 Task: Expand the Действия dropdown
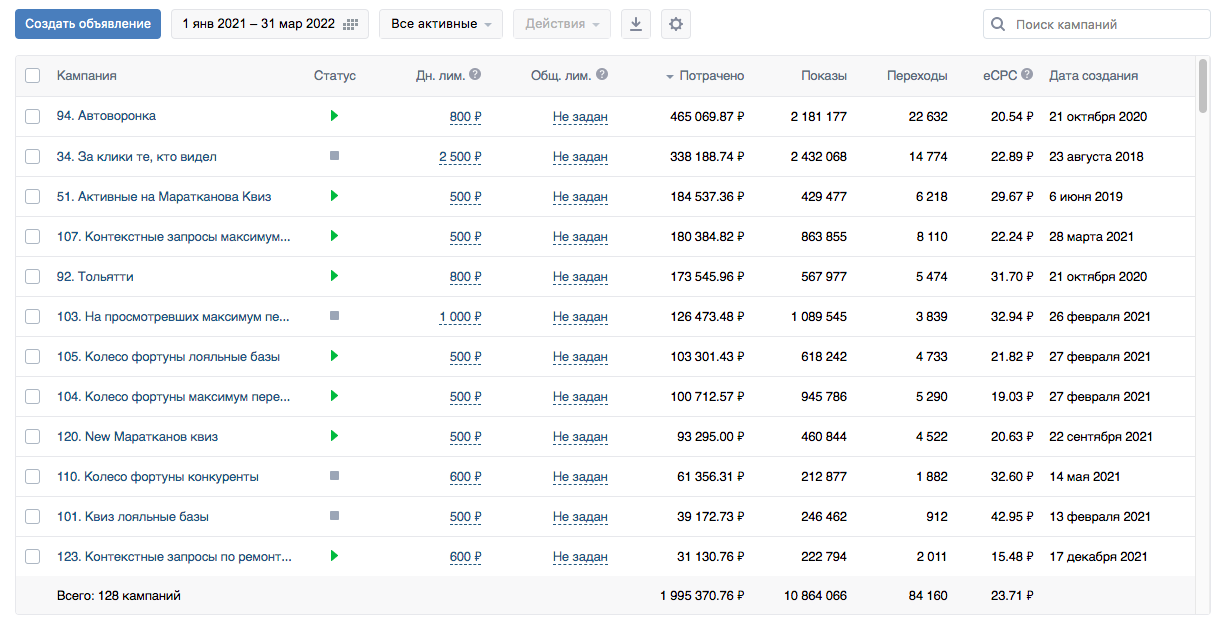[x=561, y=24]
